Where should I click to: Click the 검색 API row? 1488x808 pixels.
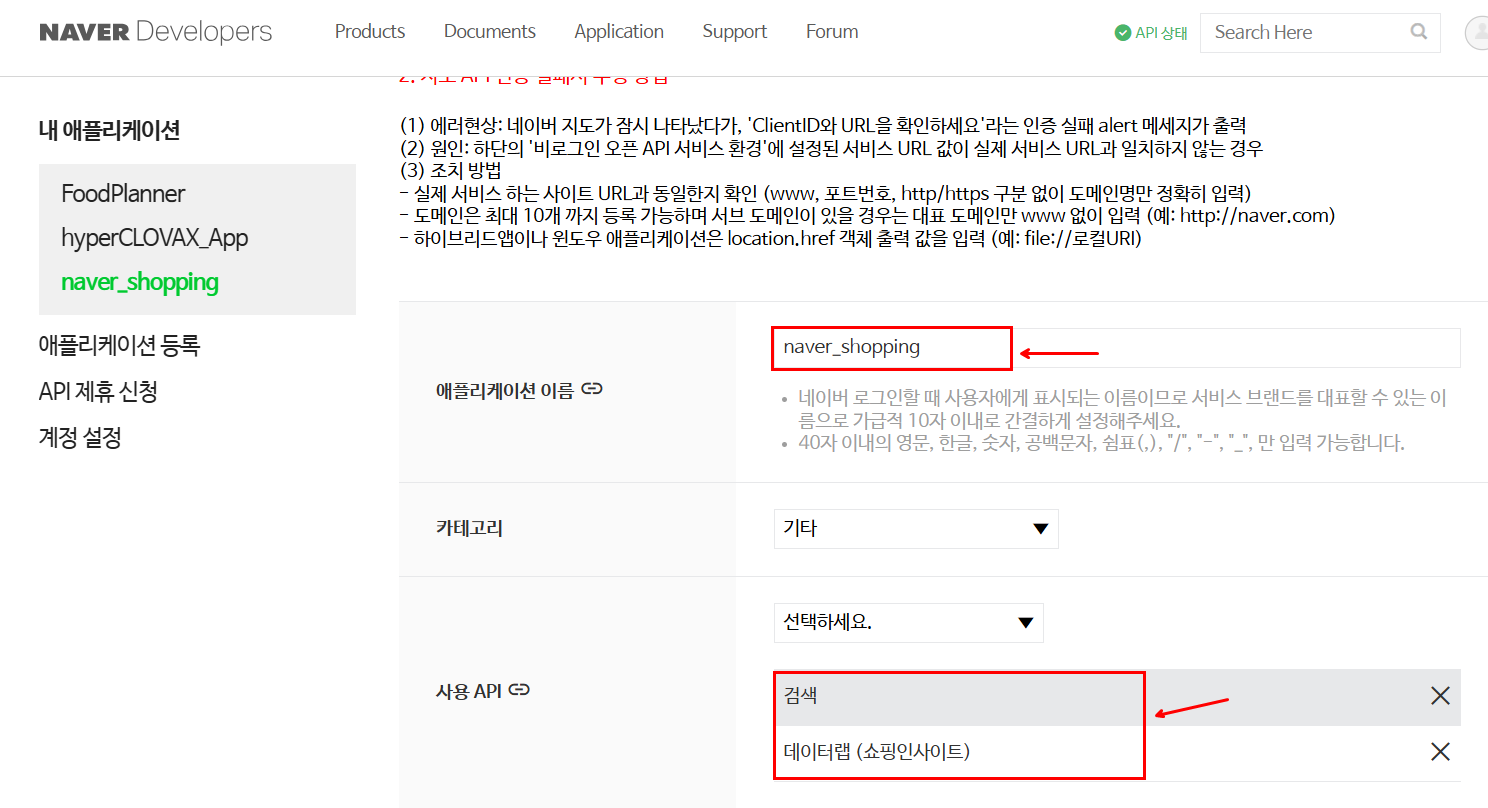click(x=1117, y=697)
